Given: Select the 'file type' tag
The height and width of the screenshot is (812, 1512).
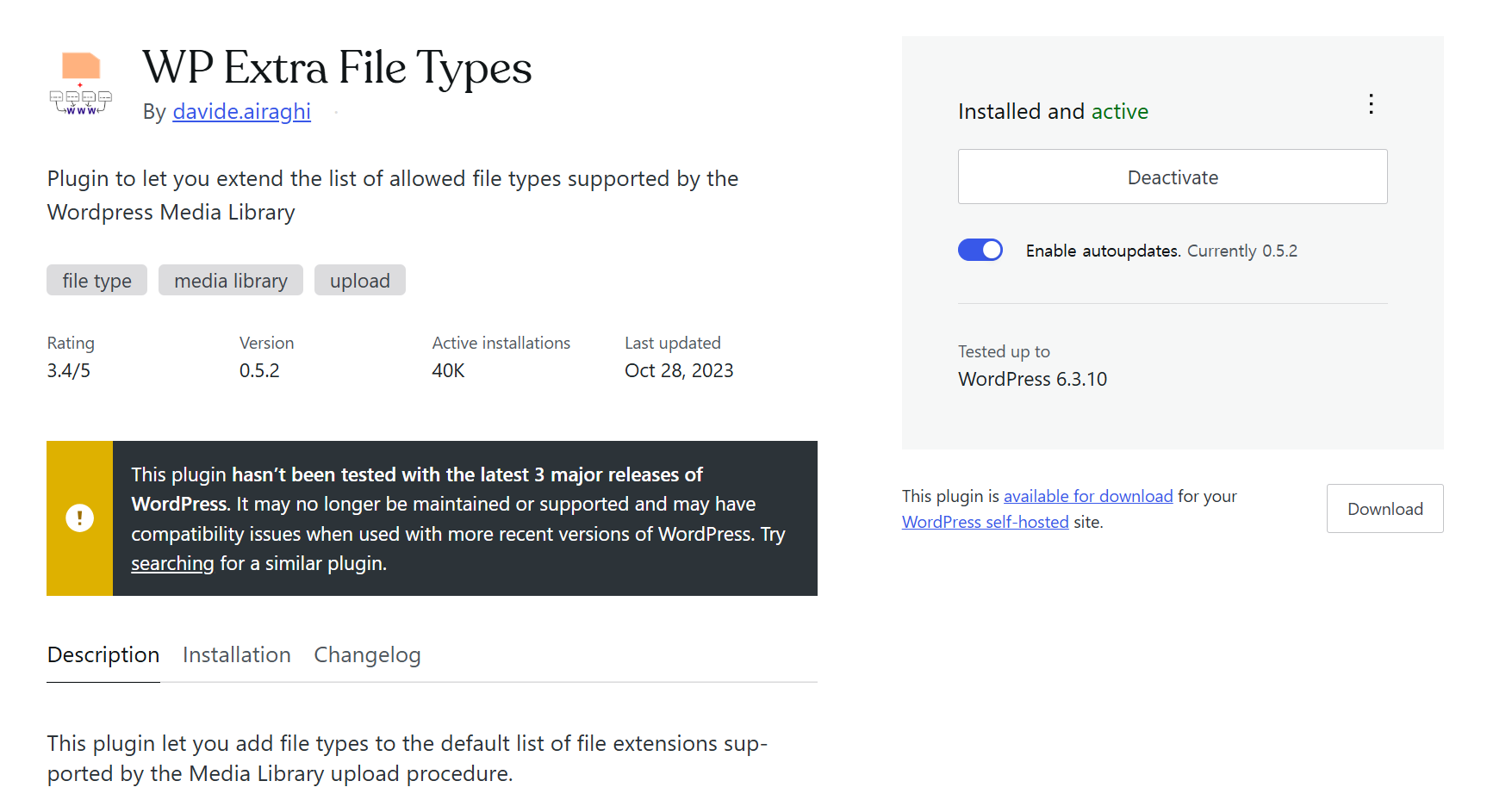Looking at the screenshot, I should 97,281.
